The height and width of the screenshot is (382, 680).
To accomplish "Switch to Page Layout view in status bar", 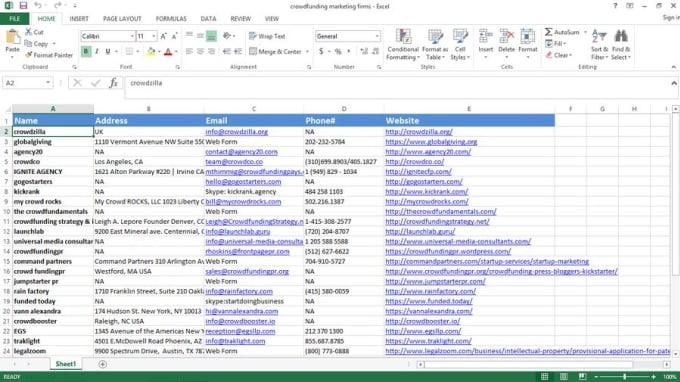I will pos(563,376).
